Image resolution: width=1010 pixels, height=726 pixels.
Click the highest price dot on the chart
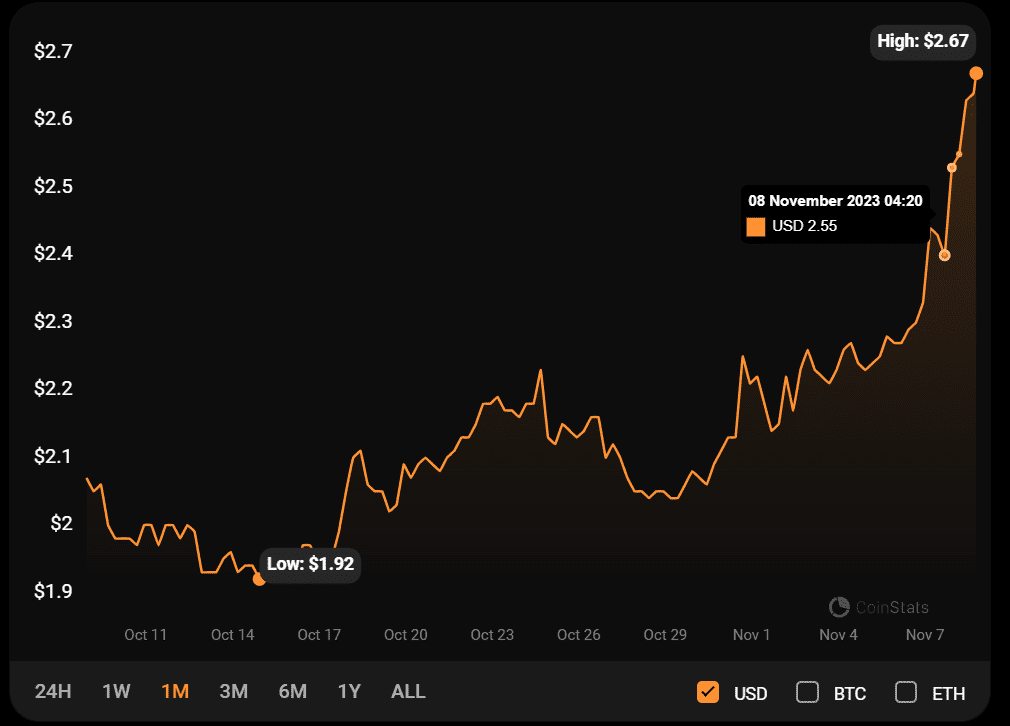(x=976, y=74)
